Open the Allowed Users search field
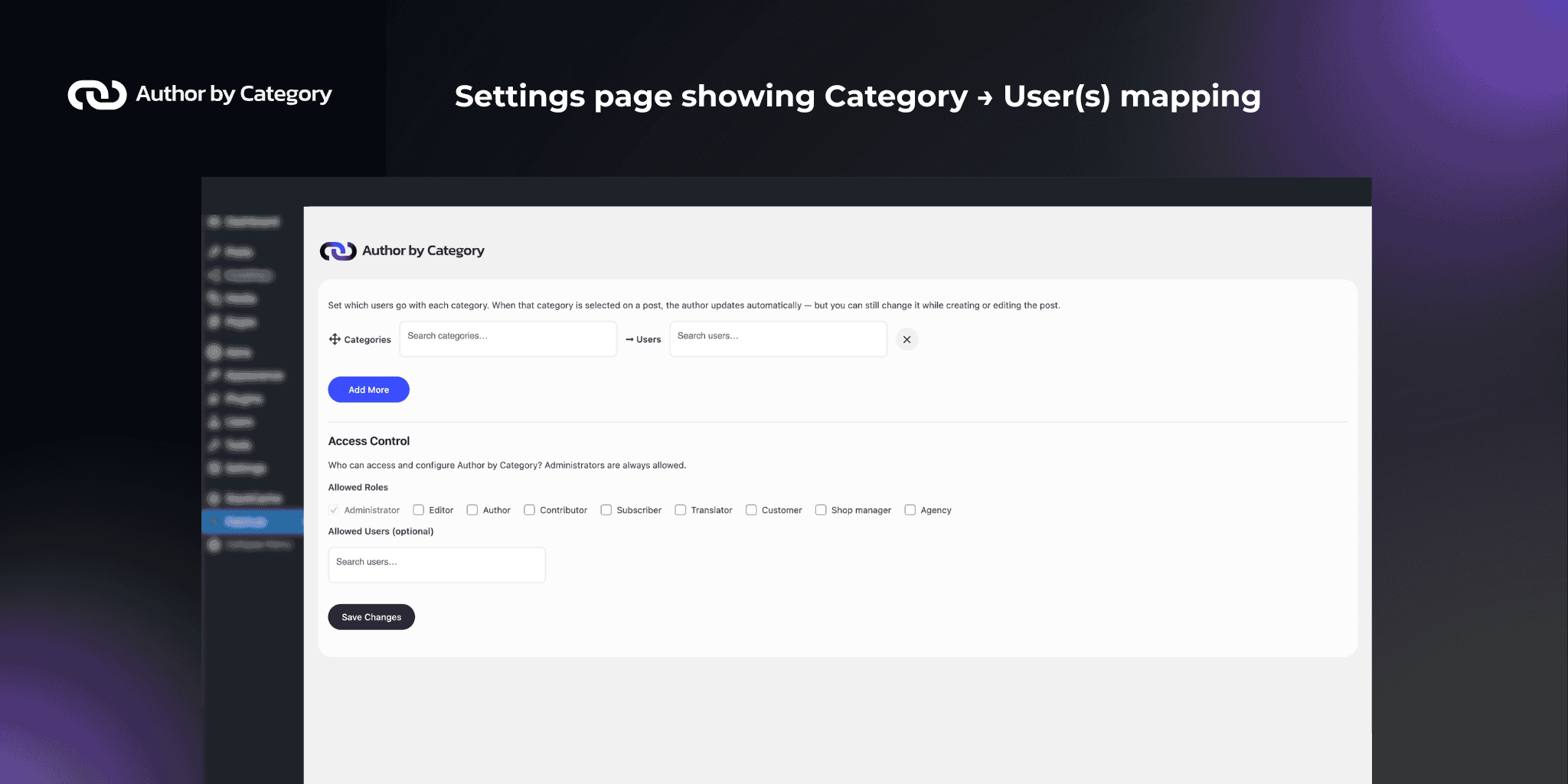This screenshot has height=784, width=1568. (436, 564)
